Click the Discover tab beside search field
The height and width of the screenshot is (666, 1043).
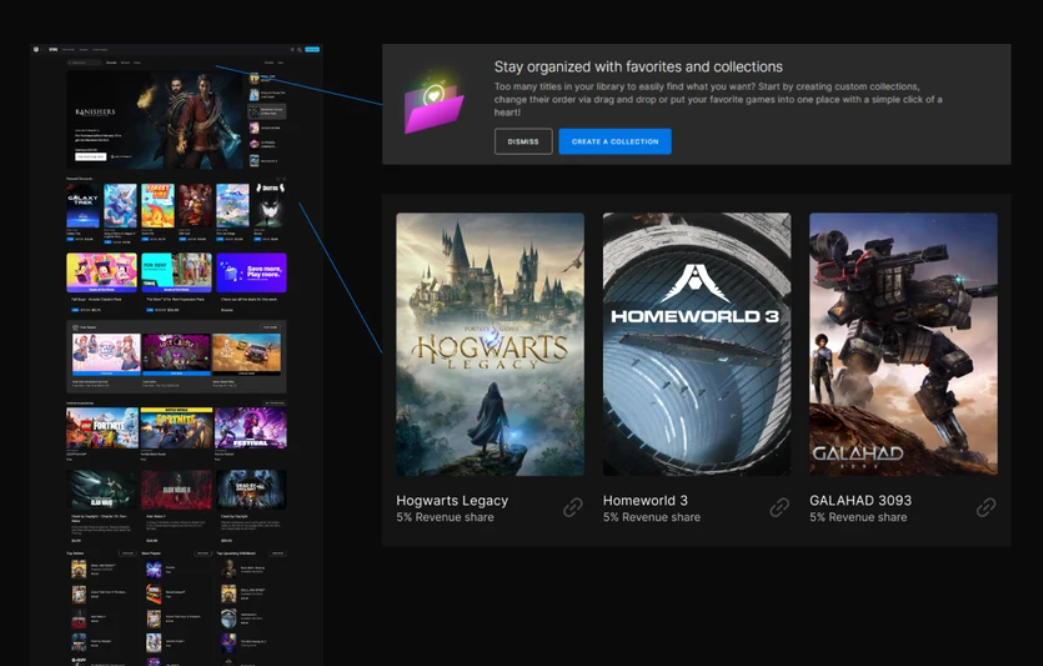(x=111, y=63)
